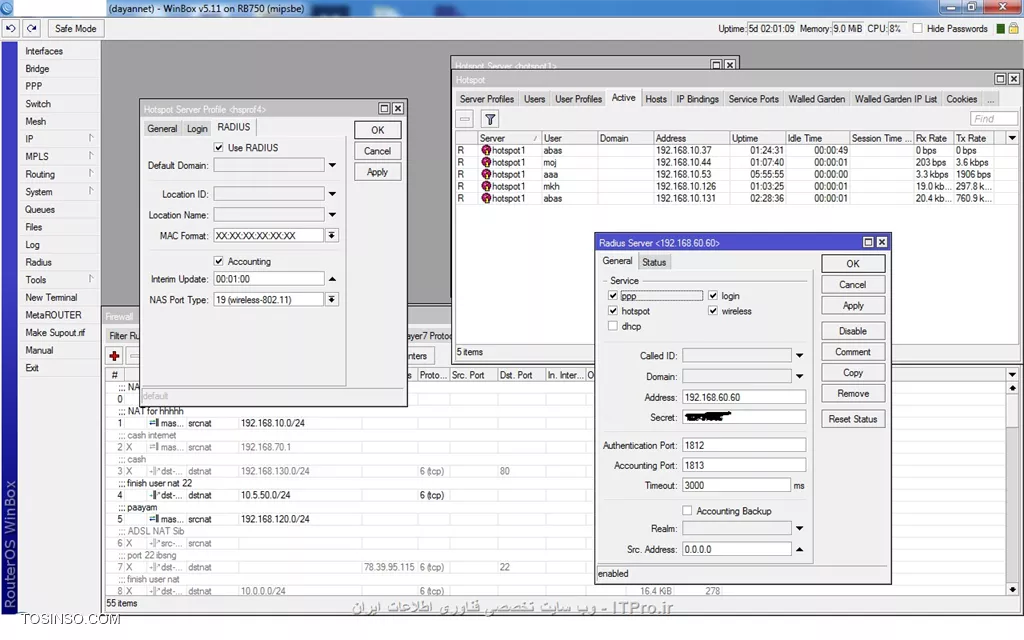Toggle the ppp service checkbox
The height and width of the screenshot is (640, 1024).
click(613, 296)
